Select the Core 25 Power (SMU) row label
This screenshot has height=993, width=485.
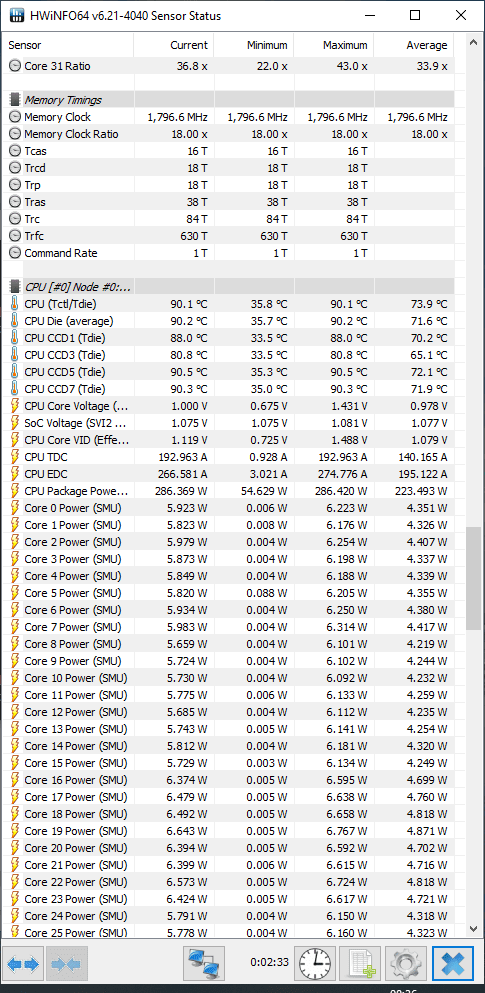75,933
